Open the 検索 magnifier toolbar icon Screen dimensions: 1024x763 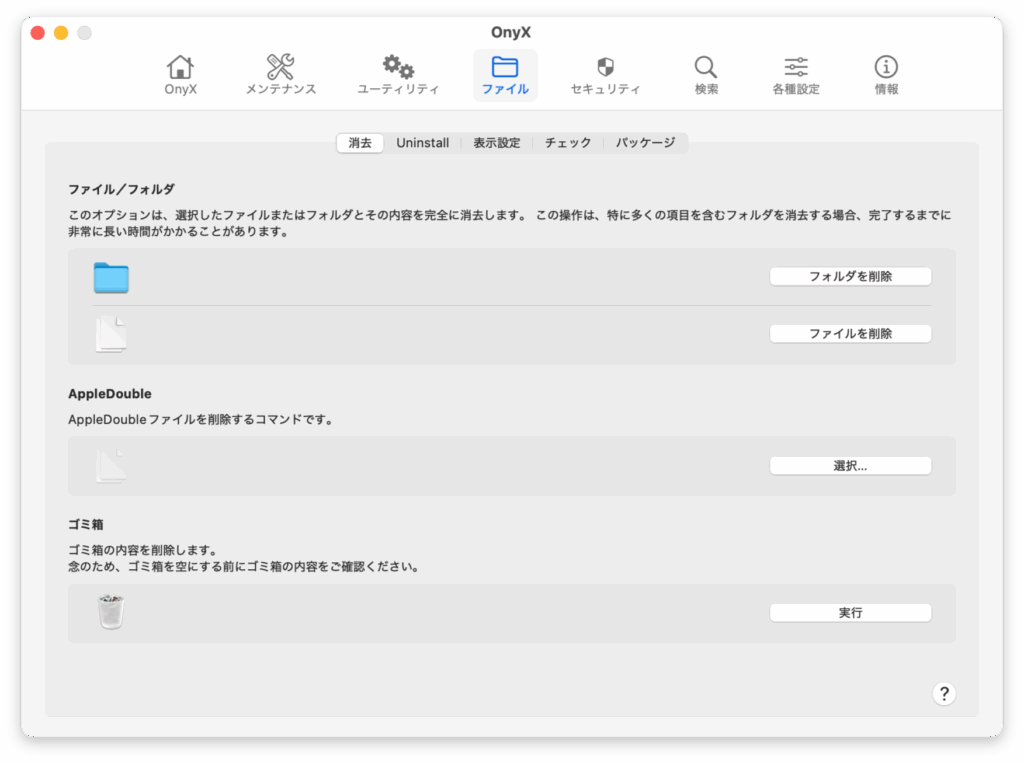click(706, 75)
